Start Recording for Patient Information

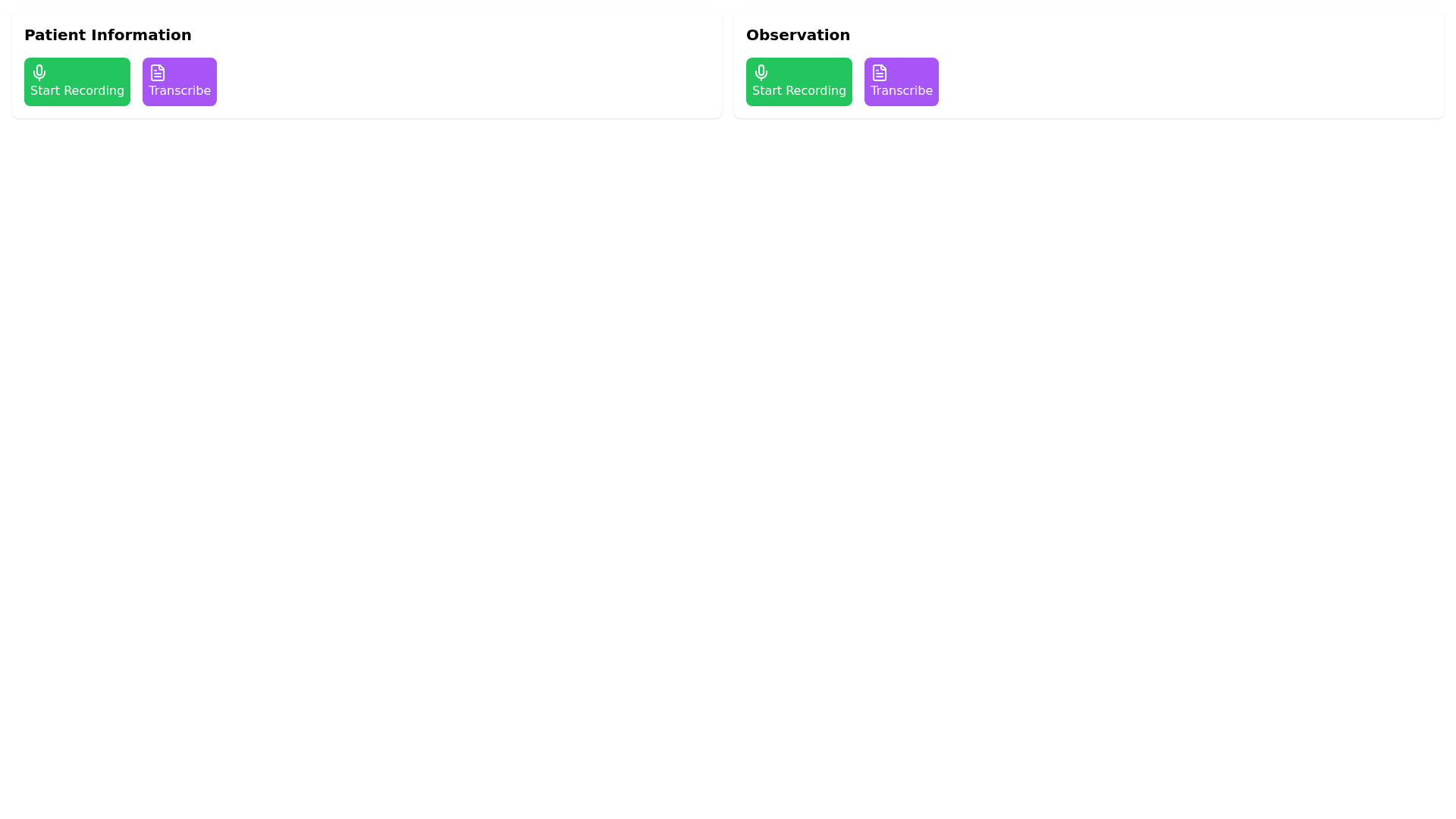[x=77, y=82]
